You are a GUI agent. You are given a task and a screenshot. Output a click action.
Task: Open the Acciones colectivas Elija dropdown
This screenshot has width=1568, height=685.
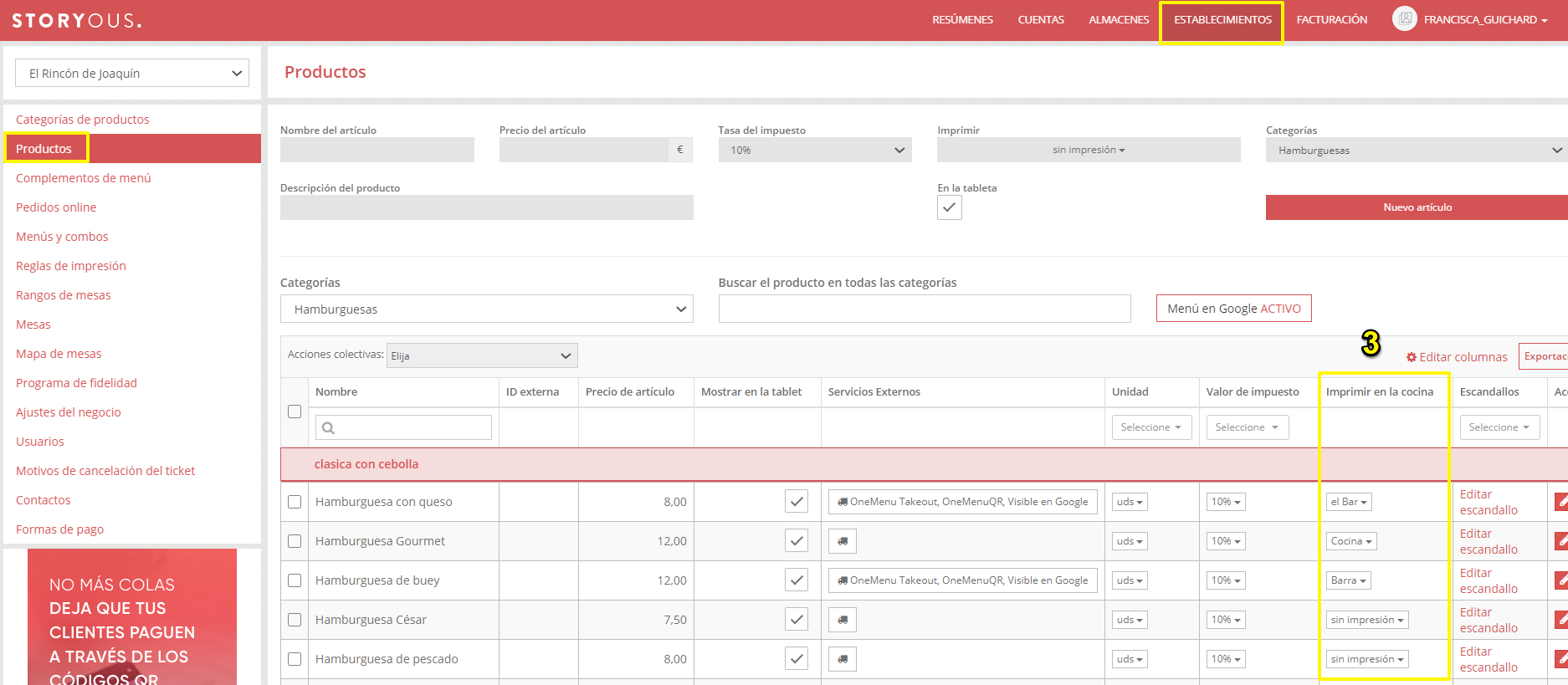482,355
